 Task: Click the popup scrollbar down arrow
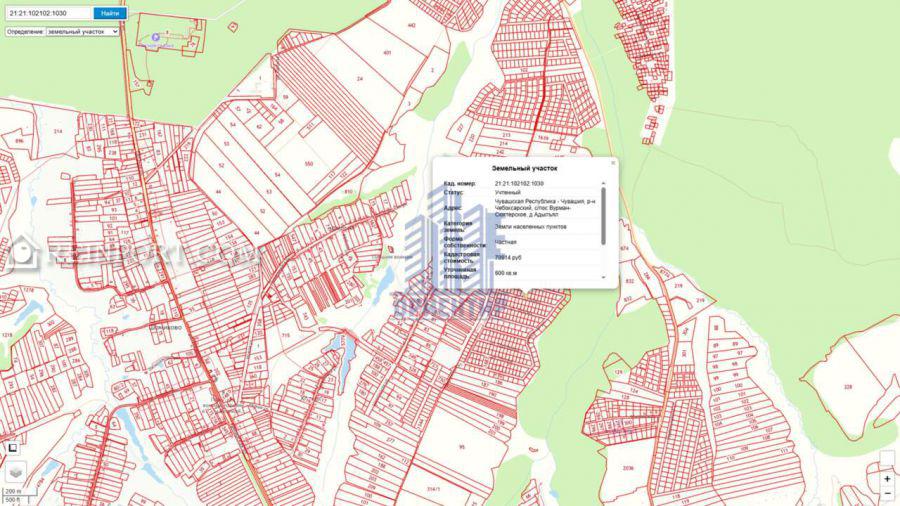point(603,275)
